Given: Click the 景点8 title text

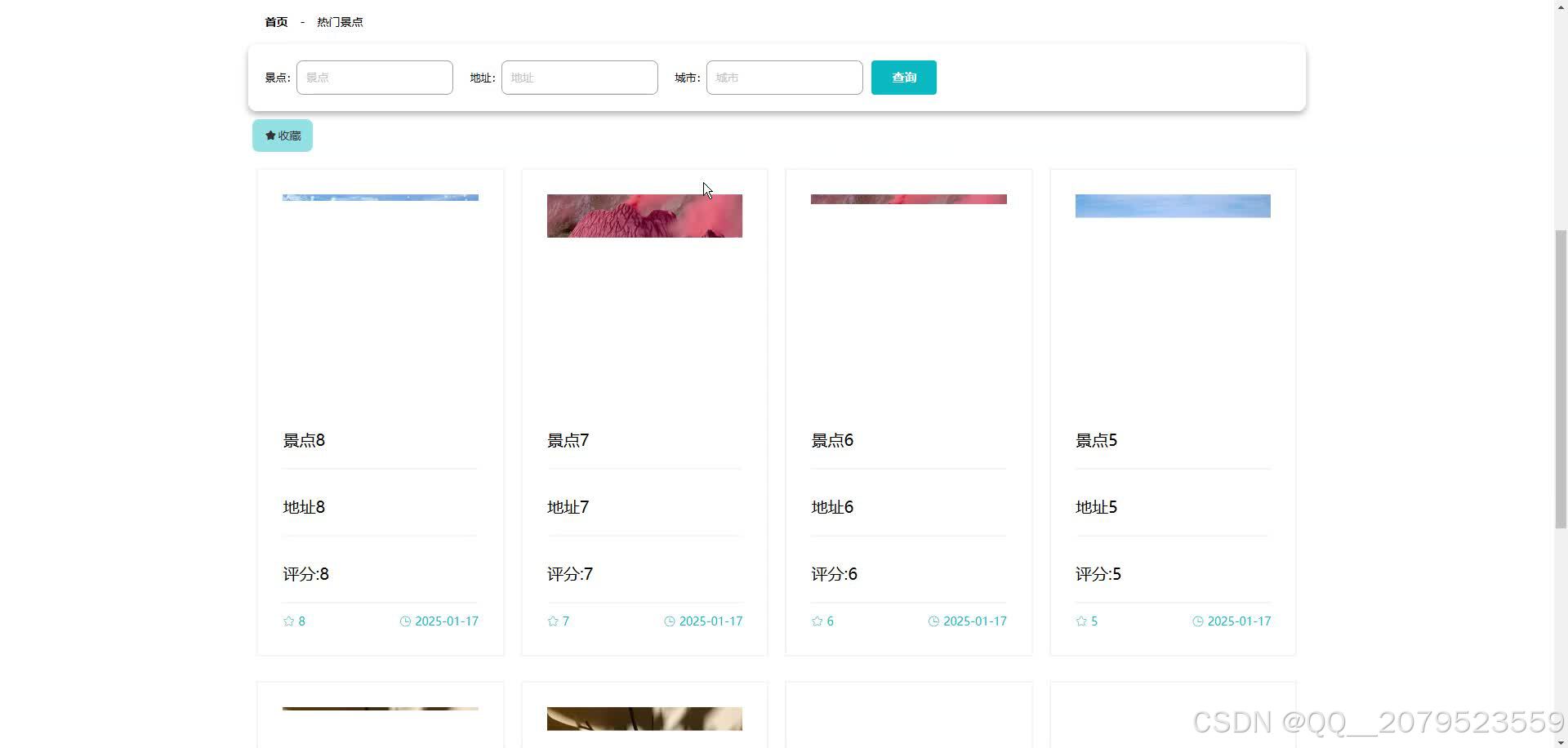Looking at the screenshot, I should (304, 440).
